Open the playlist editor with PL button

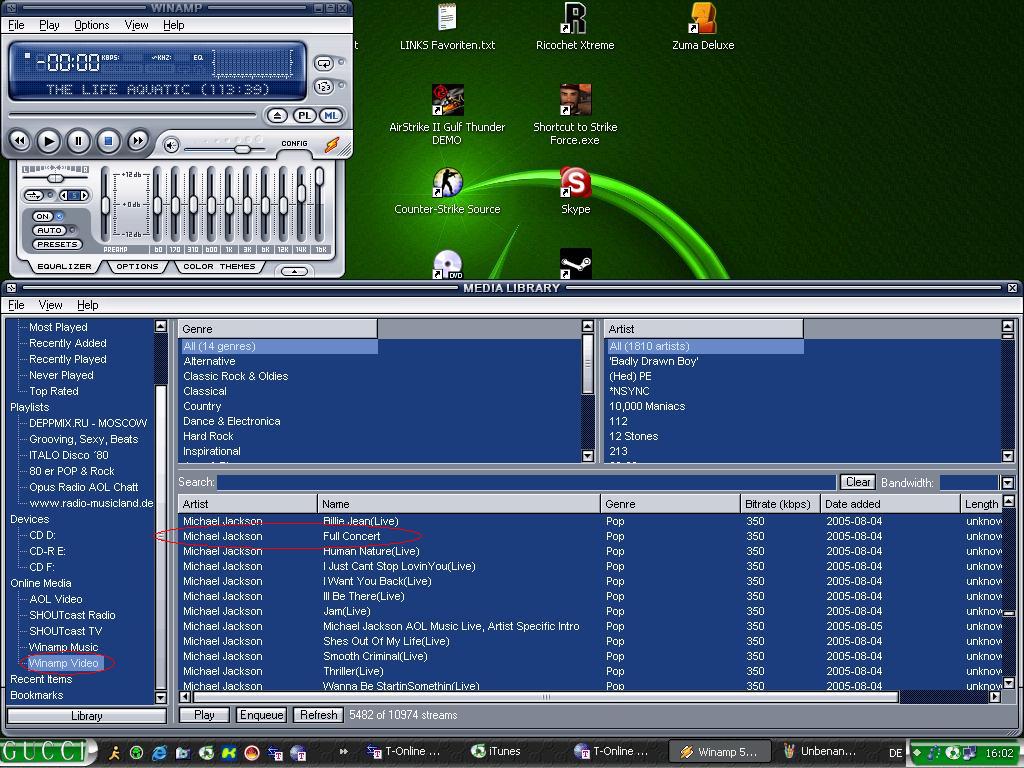[x=304, y=116]
